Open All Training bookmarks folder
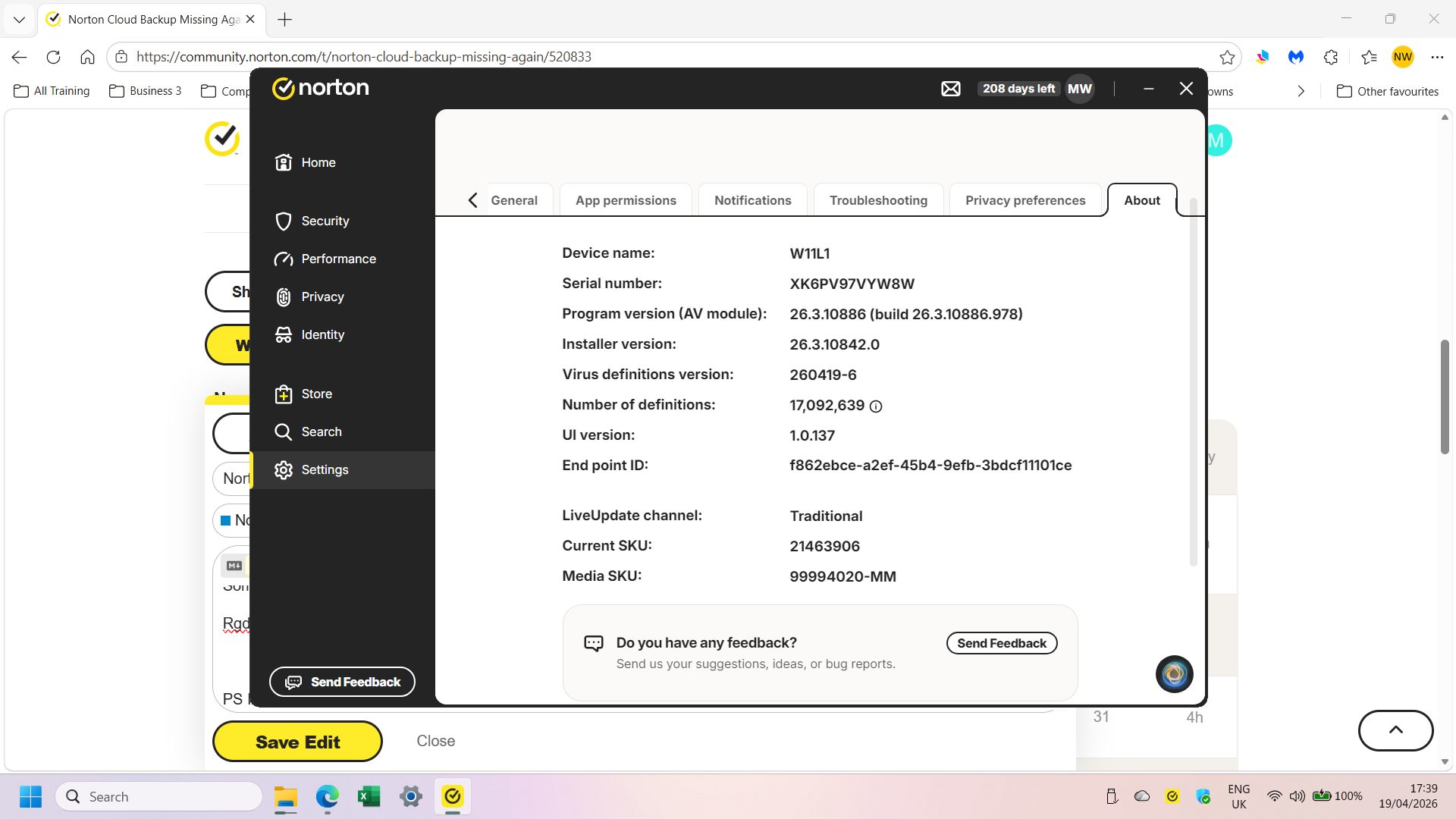The height and width of the screenshot is (819, 1456). (52, 91)
